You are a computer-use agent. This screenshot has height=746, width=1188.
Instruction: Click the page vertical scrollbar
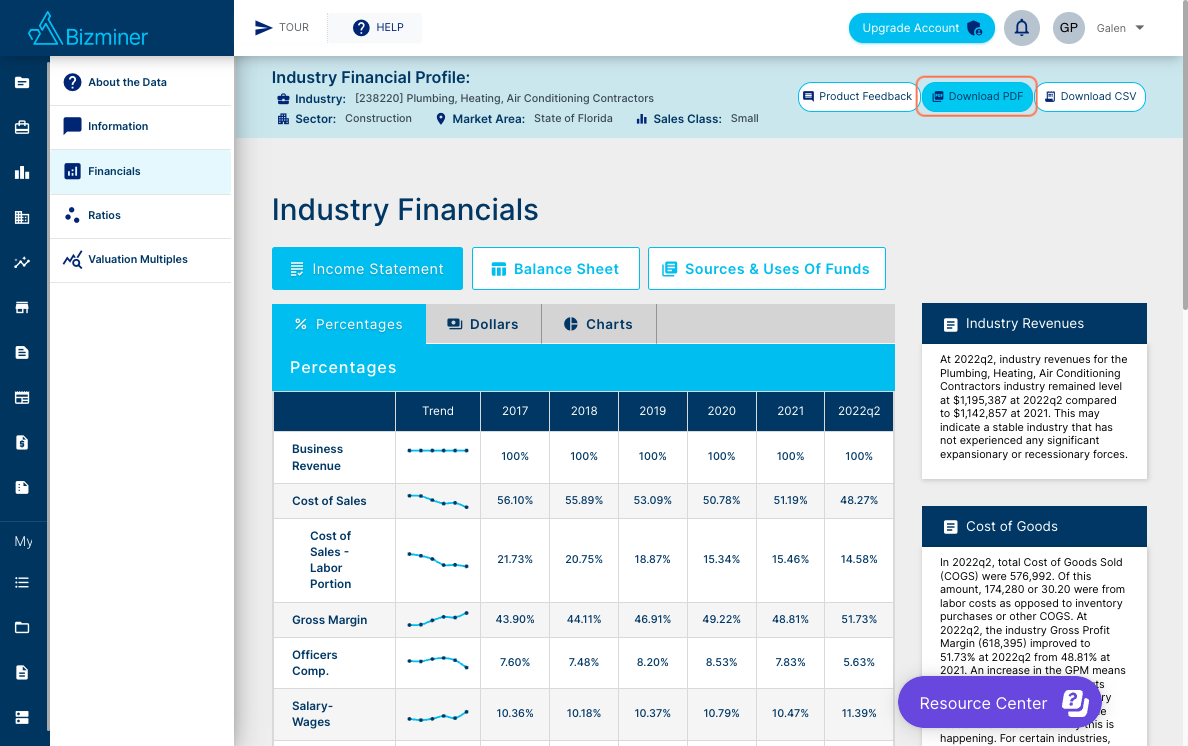pyautogui.click(x=1184, y=155)
